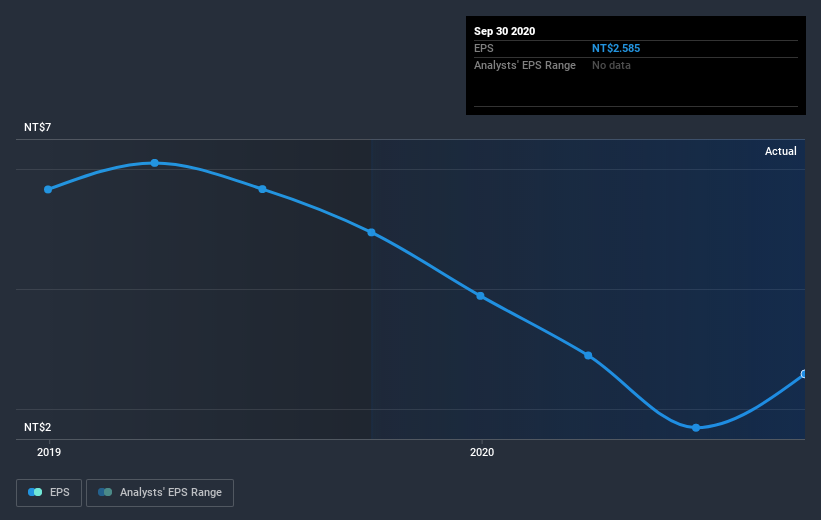Click the Sep 30 2020 tooltip header

[504, 31]
